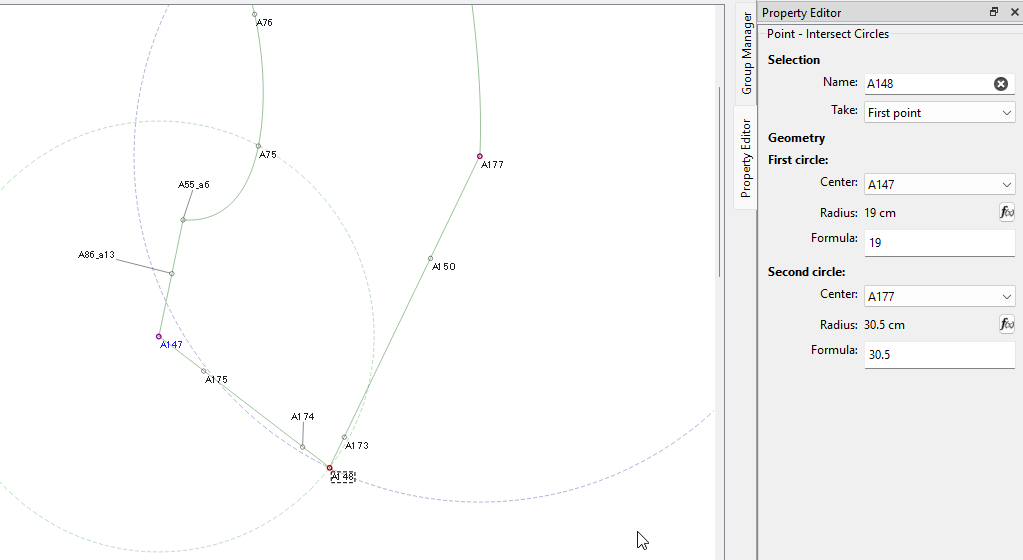Image resolution: width=1023 pixels, height=560 pixels.
Task: Click the first circle Formula field
Action: tap(939, 242)
